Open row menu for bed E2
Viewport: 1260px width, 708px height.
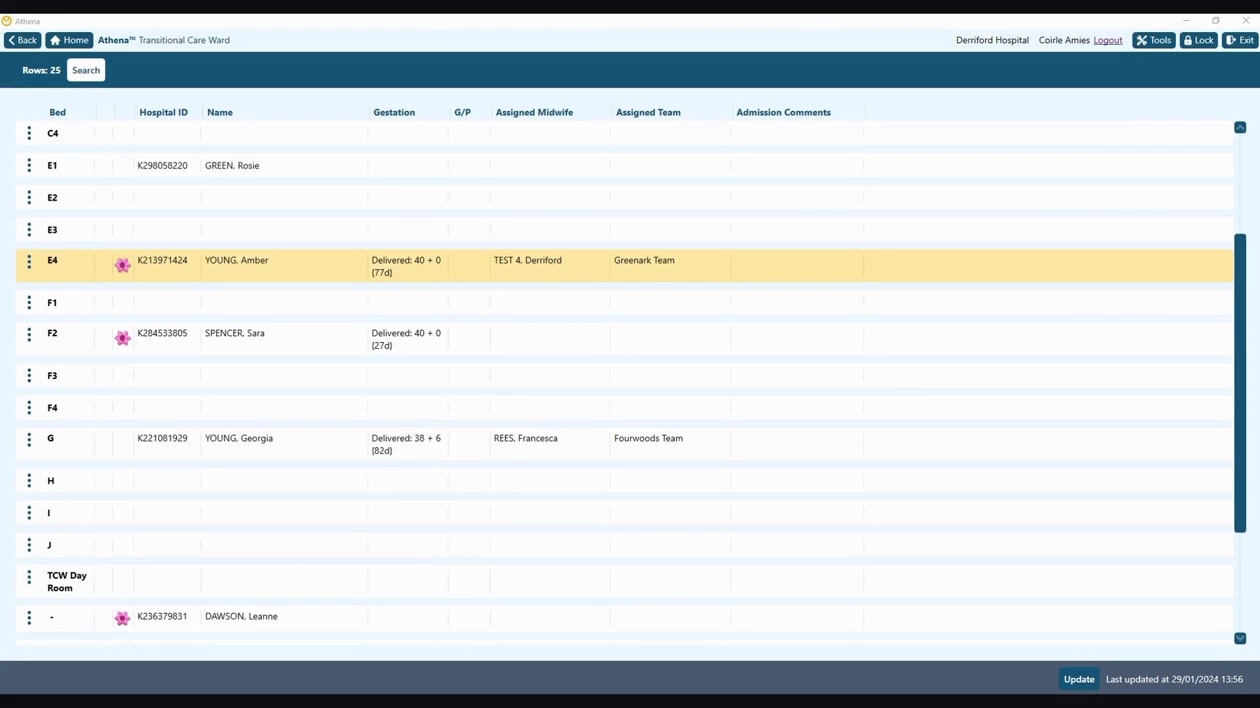pos(29,197)
